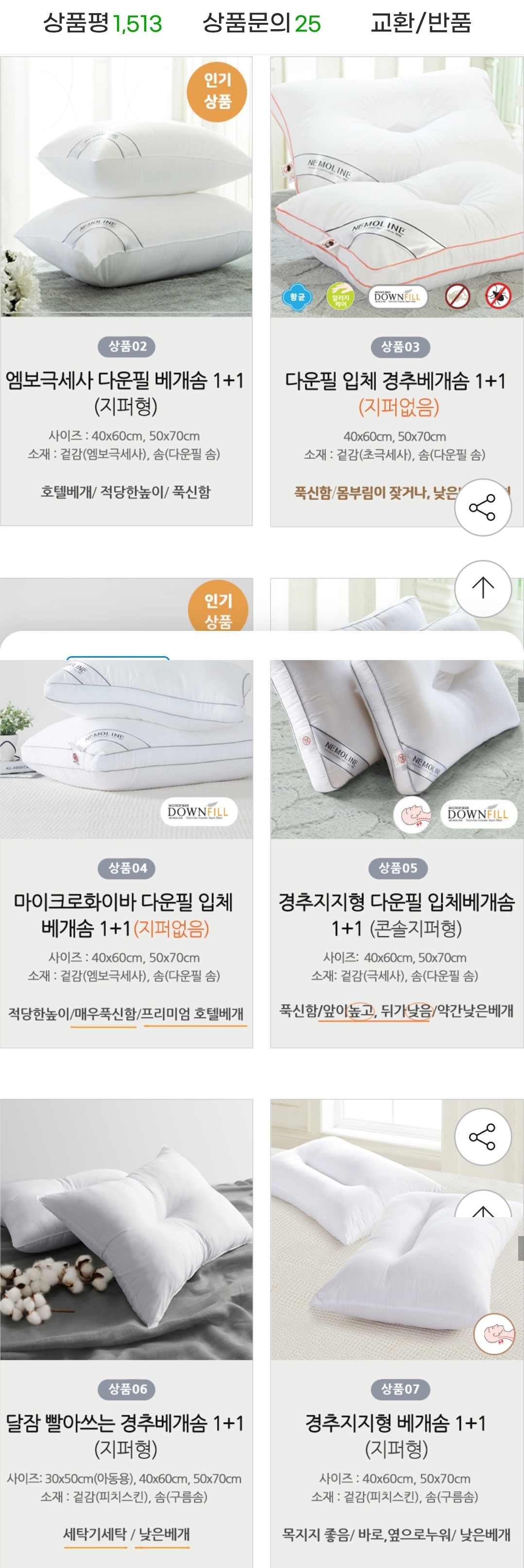Select 엠보극세사 다운필 베개솜 1+1 title
524x1568 pixels.
(x=125, y=393)
